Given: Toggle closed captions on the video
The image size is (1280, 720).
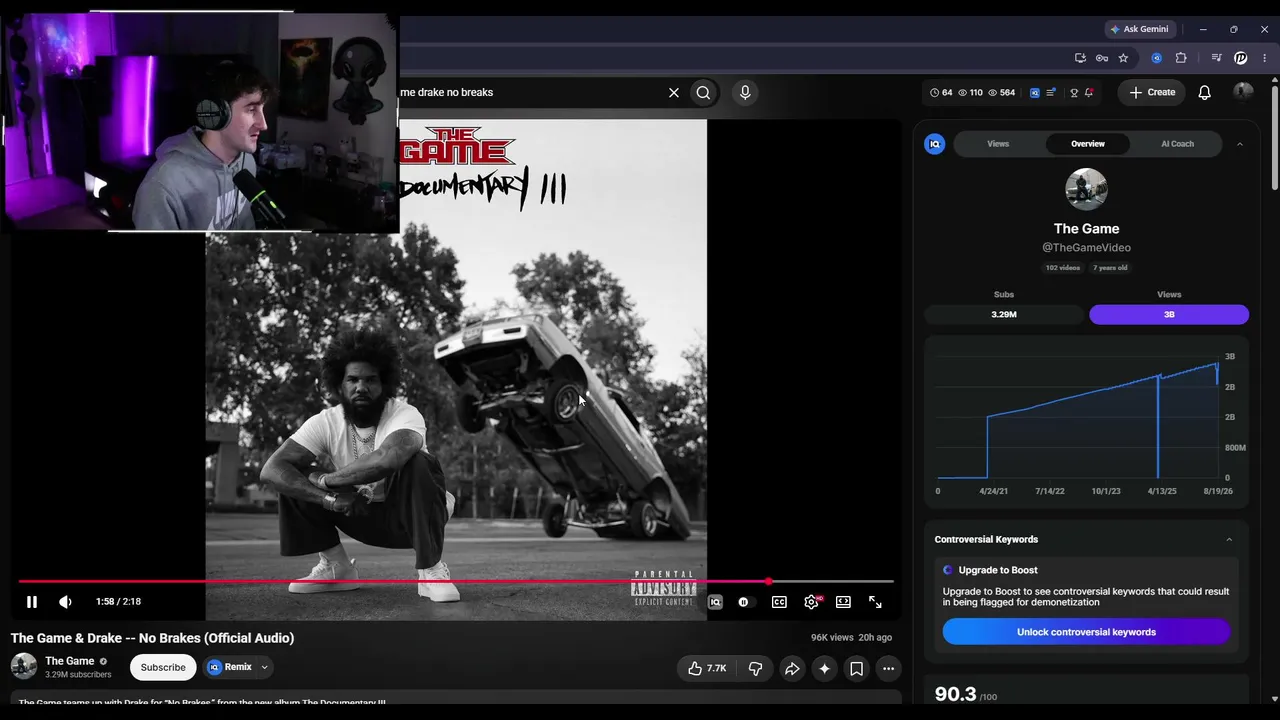Looking at the screenshot, I should 779,602.
